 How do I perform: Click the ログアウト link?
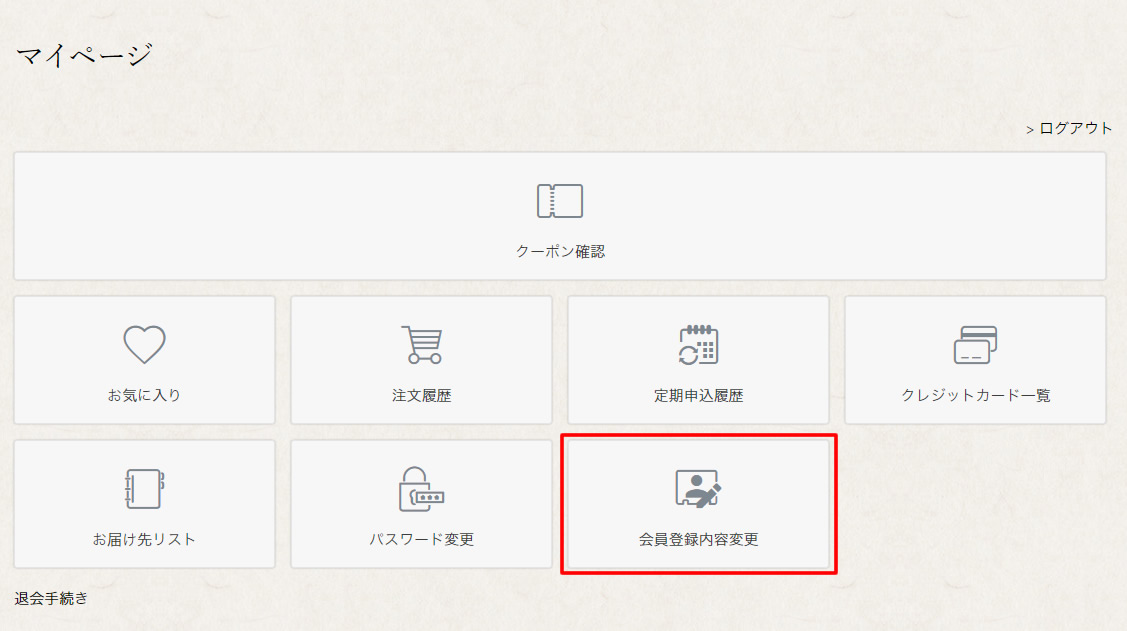click(1075, 128)
